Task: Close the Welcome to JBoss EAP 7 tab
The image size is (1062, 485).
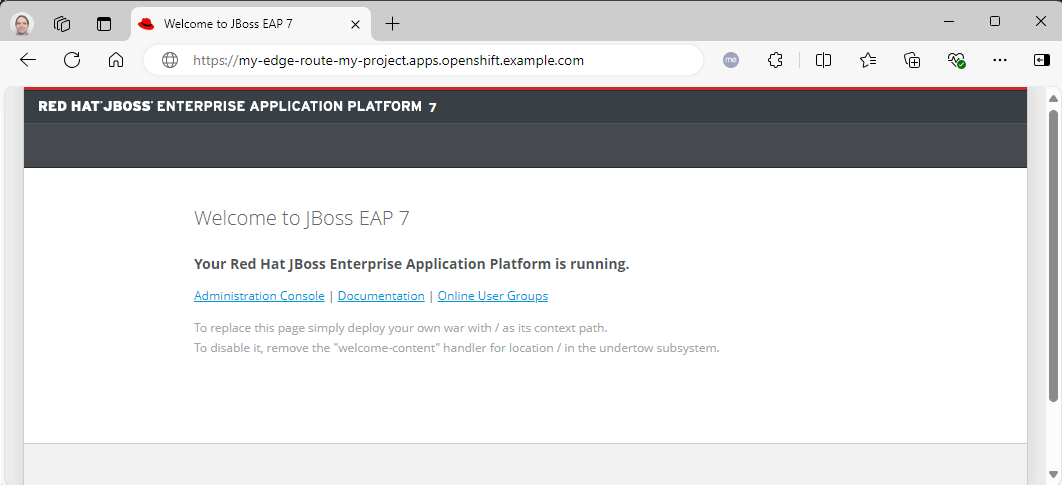Action: (355, 24)
